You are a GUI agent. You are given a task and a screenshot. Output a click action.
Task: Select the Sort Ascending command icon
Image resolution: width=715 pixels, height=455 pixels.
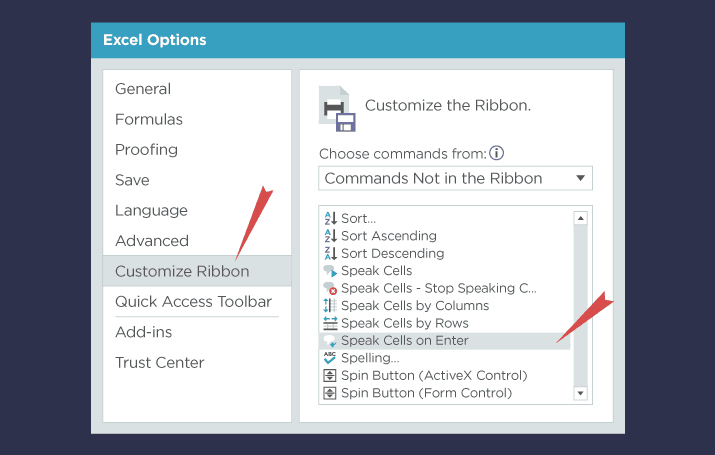[x=330, y=236]
